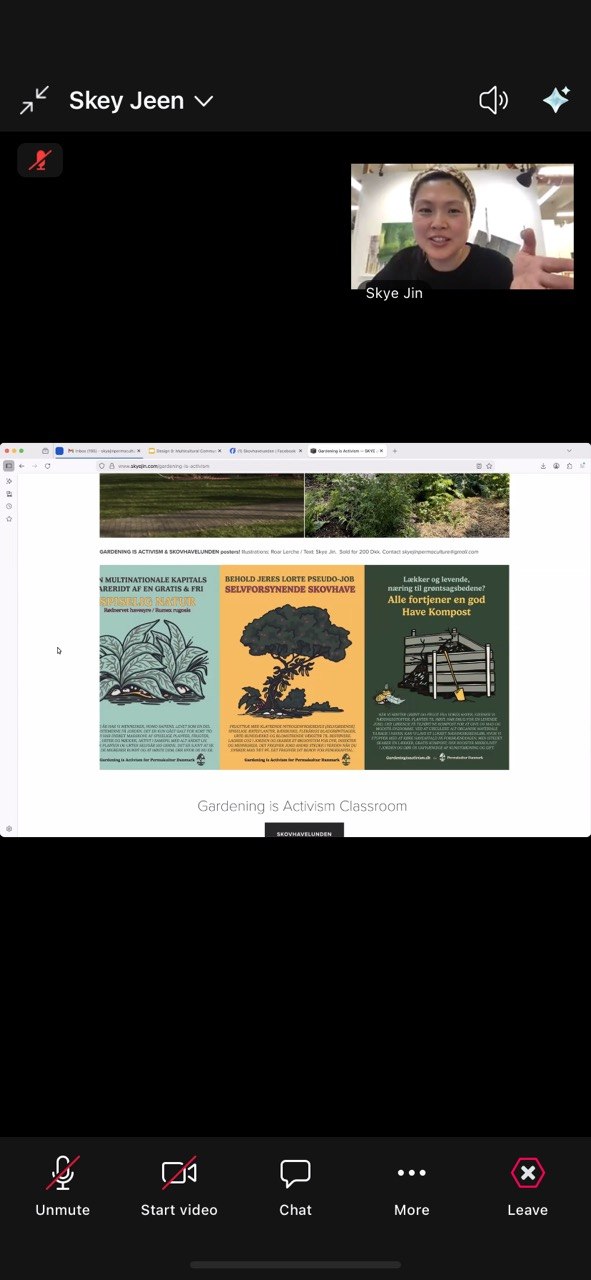This screenshot has width=591, height=1280.
Task: Click the SKOVHAVELUNDEN button on shared page
Action: (304, 831)
